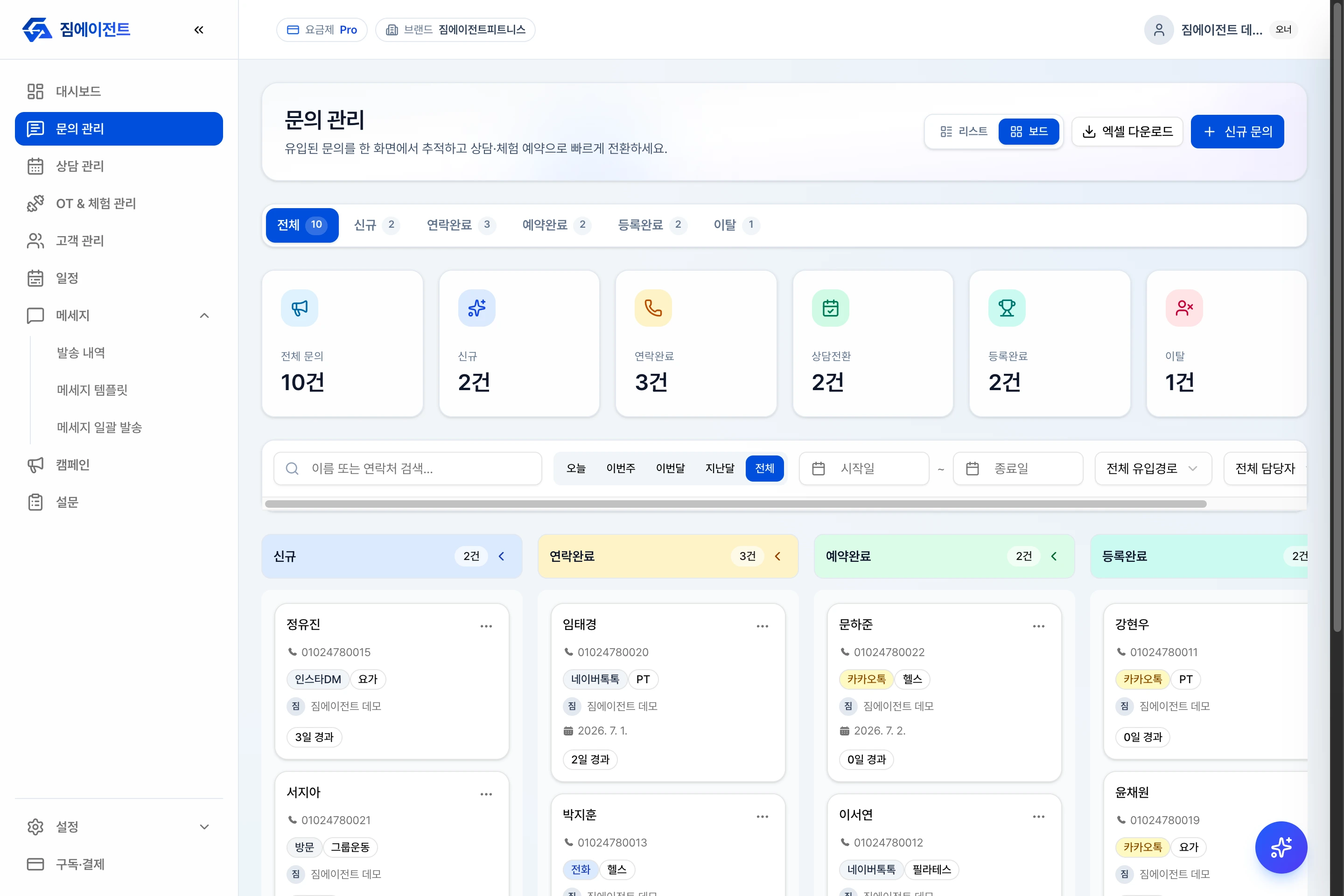Open 캠페인 in the sidebar

click(119, 465)
